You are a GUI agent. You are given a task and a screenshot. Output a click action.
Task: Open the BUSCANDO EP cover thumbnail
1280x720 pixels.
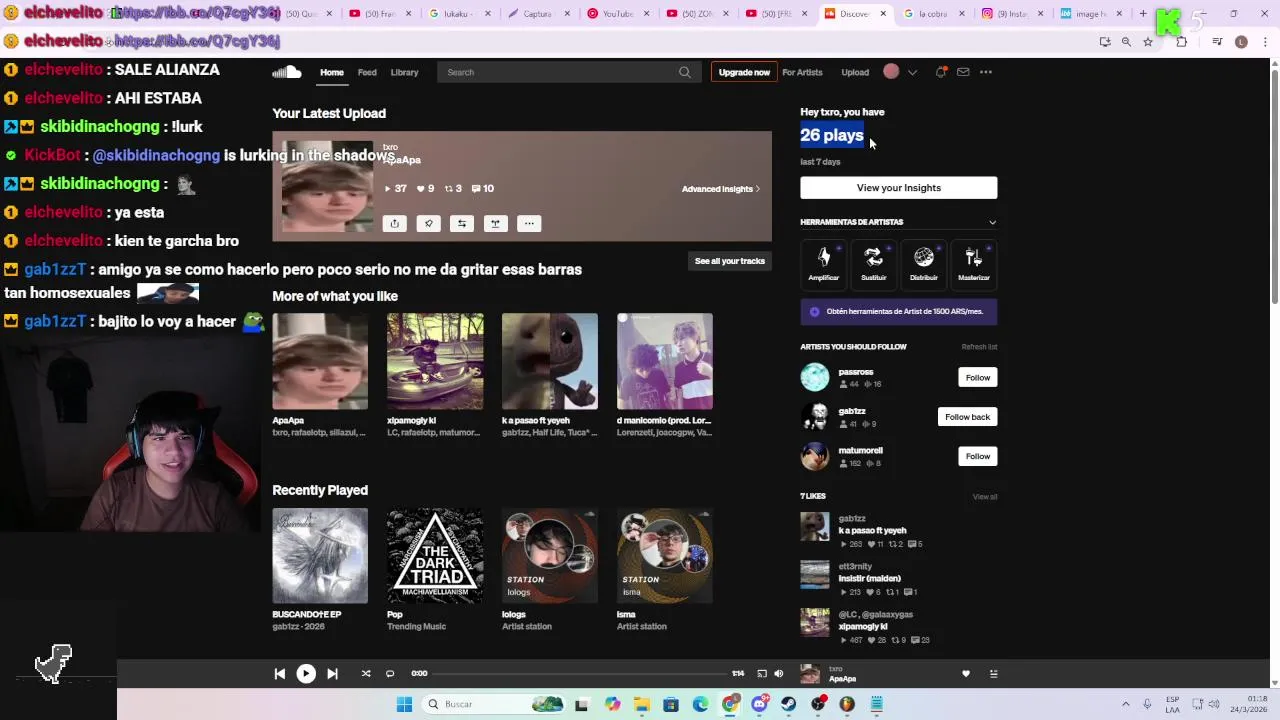pyautogui.click(x=320, y=556)
